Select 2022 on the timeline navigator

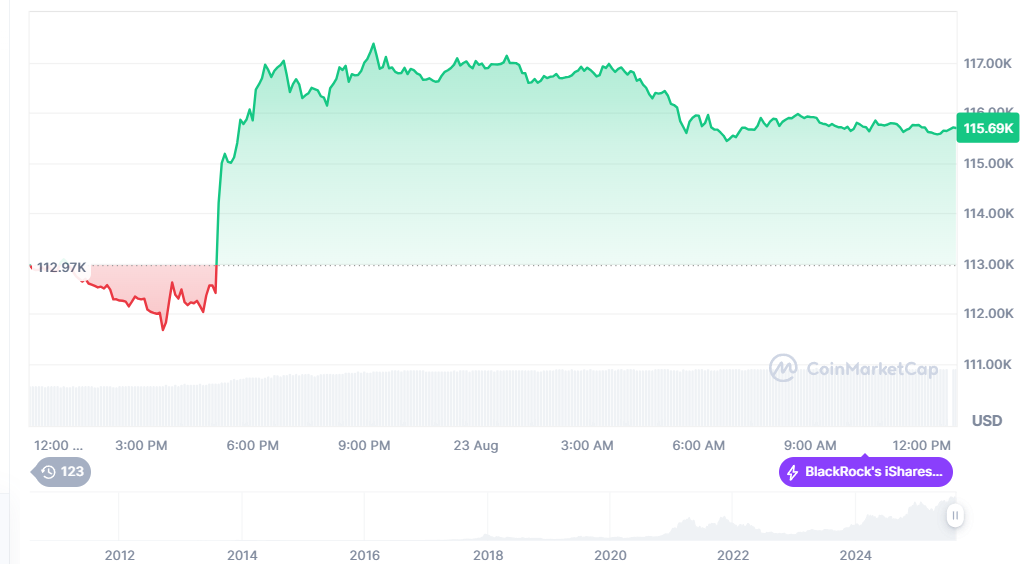pyautogui.click(x=733, y=555)
